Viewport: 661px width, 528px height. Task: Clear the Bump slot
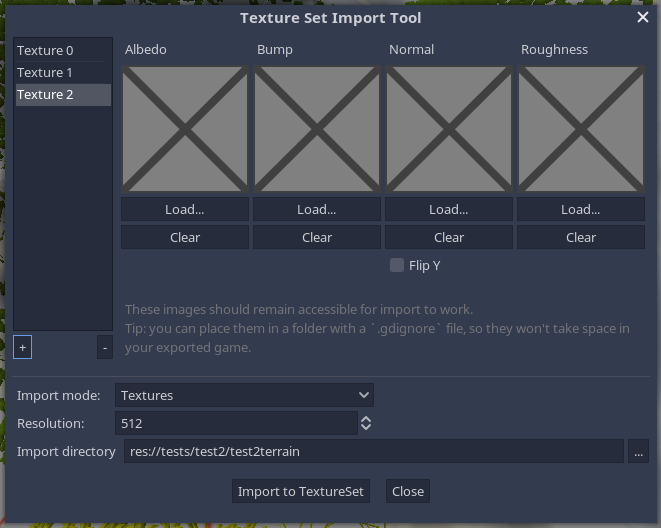pyautogui.click(x=317, y=237)
